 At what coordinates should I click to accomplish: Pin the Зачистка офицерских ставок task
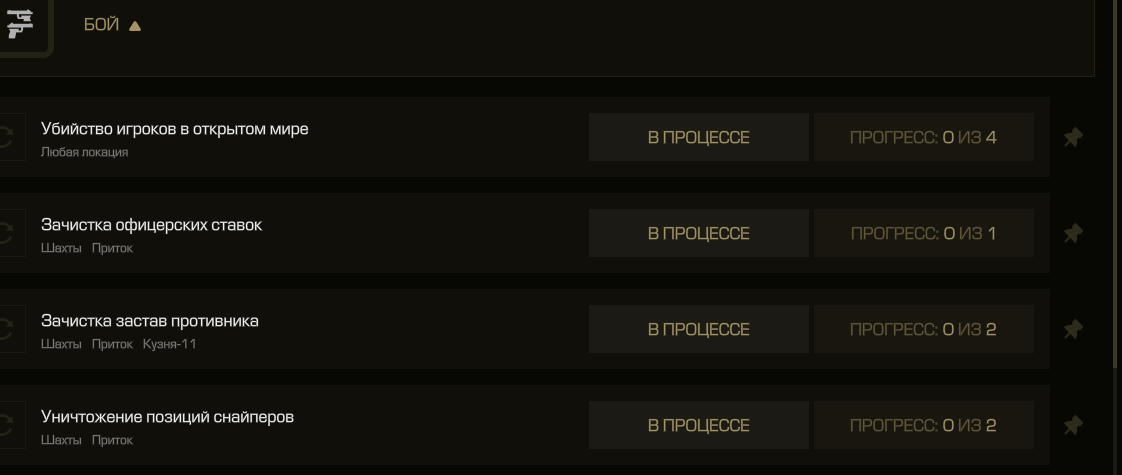point(1072,233)
